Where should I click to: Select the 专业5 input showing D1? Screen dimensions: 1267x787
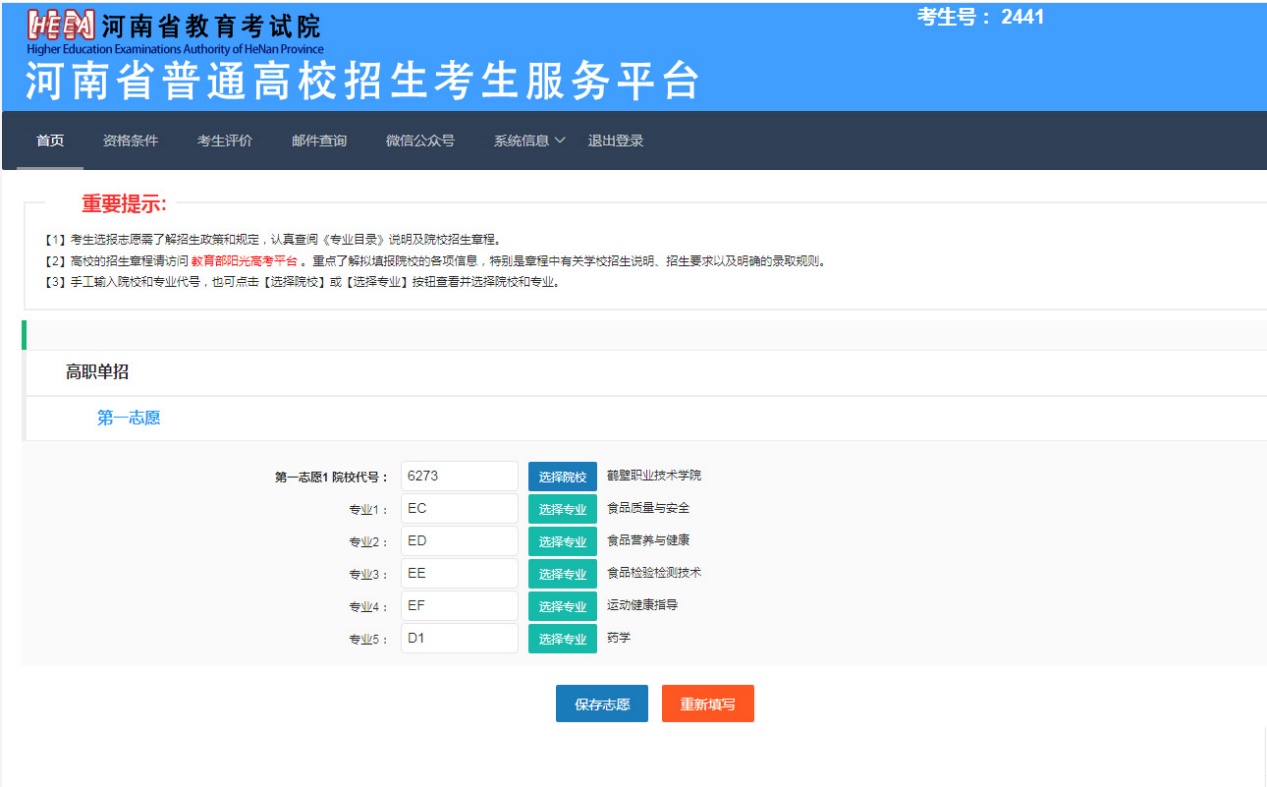point(459,638)
